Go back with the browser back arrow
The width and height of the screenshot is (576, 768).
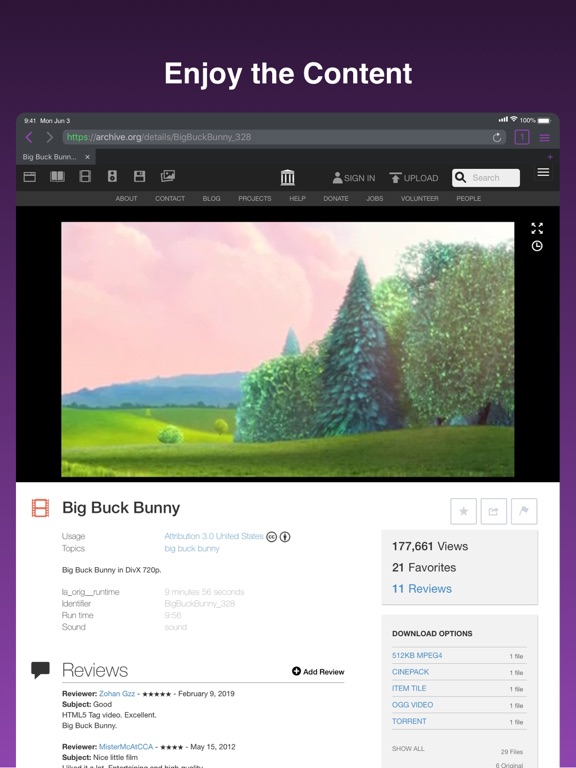click(29, 138)
